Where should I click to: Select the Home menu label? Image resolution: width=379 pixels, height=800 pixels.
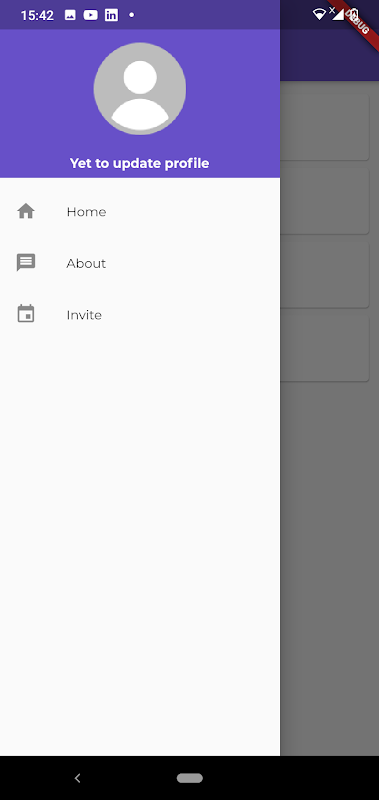(86, 212)
